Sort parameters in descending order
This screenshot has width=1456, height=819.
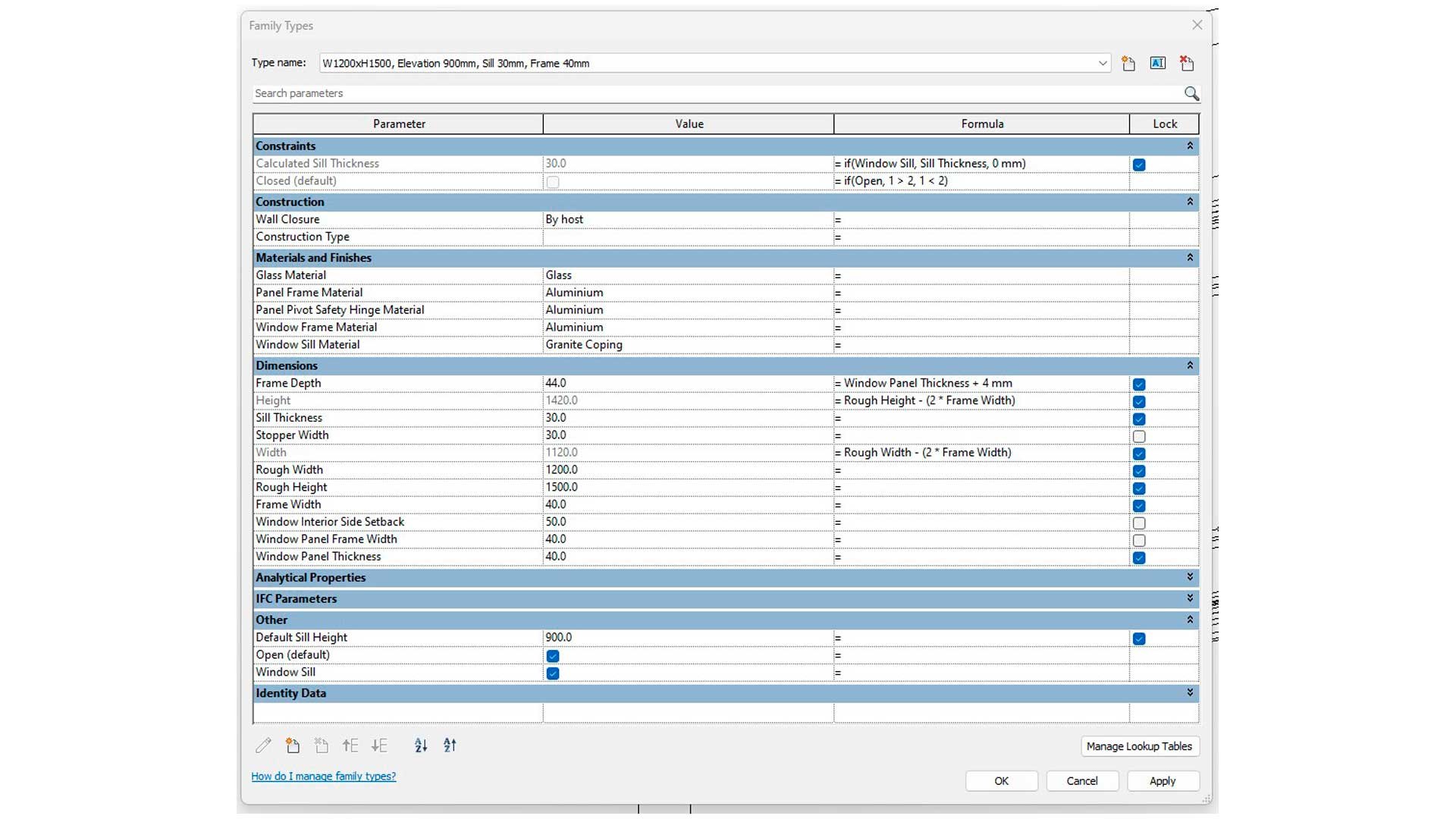(x=450, y=745)
